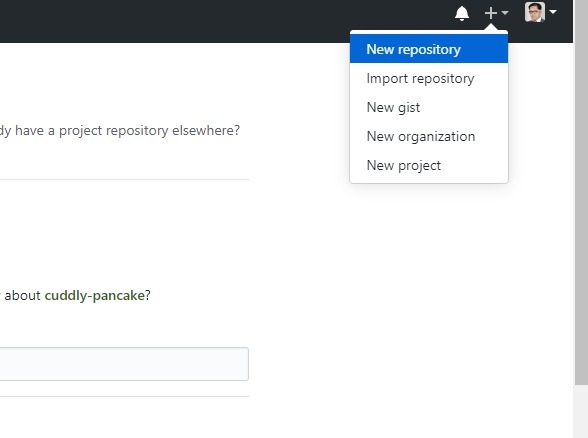Choose New organization menu entry
Viewport: 588px width, 438px height.
tap(429, 136)
